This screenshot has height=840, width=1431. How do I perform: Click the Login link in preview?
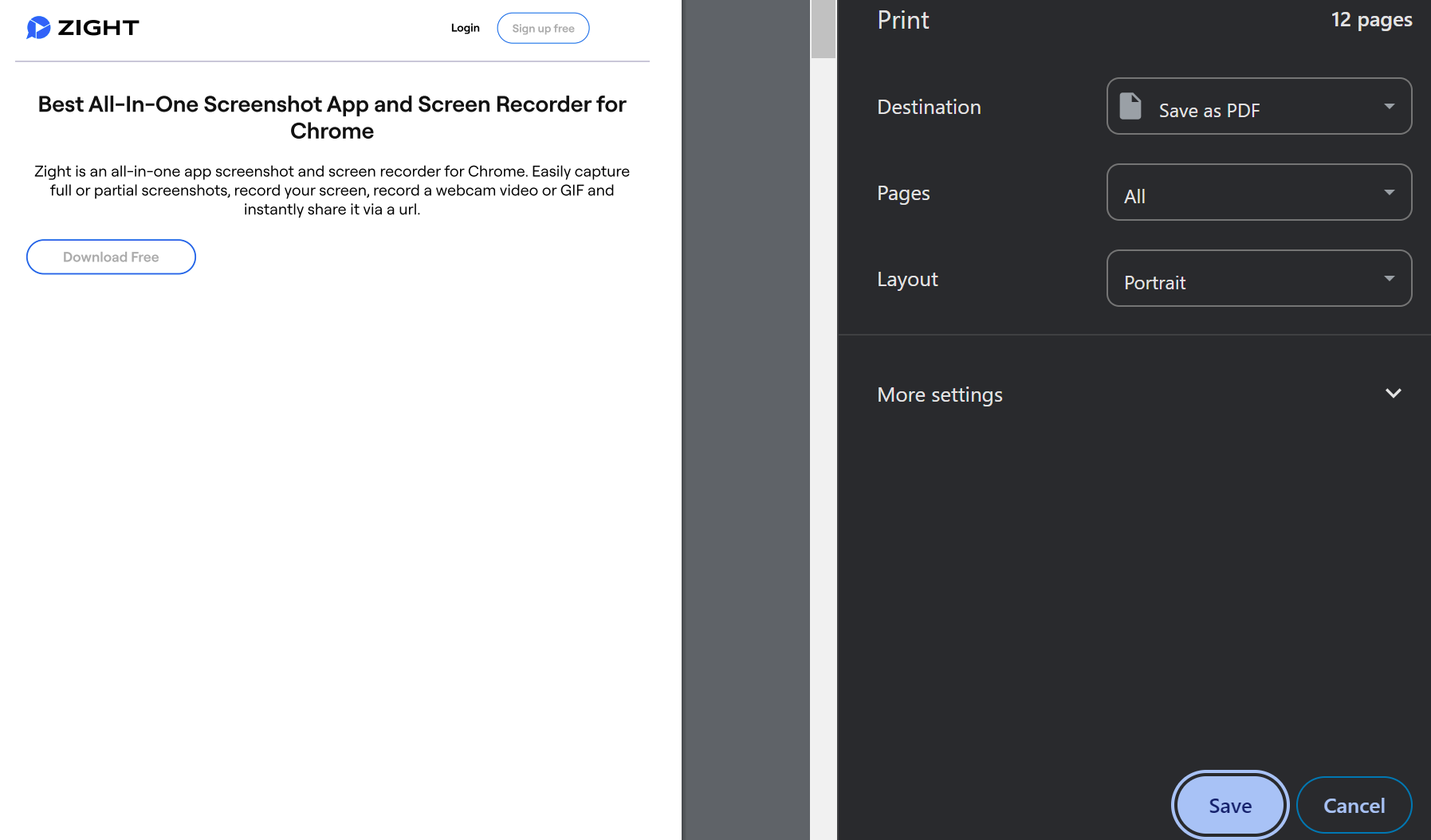click(466, 28)
